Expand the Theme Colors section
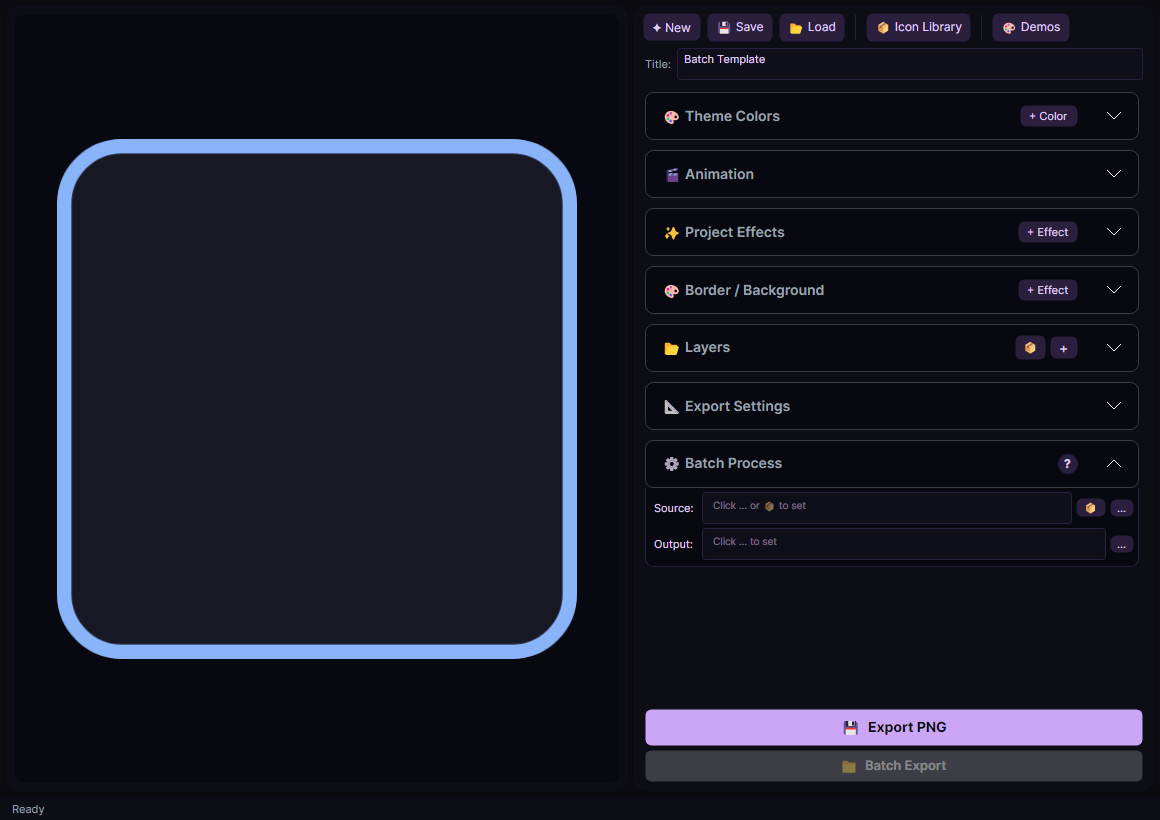The width and height of the screenshot is (1160, 820). [1114, 116]
